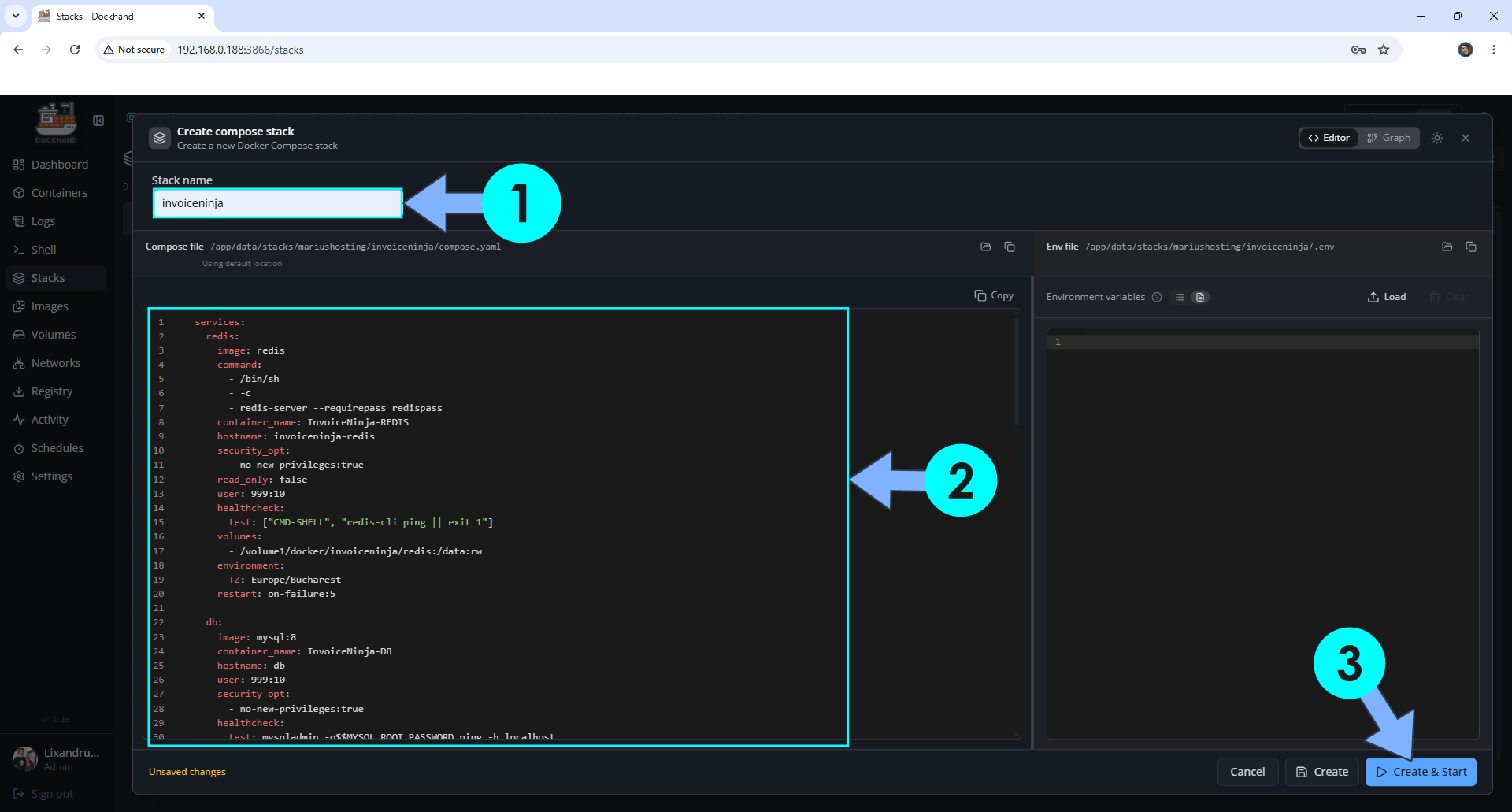Image resolution: width=1512 pixels, height=812 pixels.
Task: Click inside the environment variables editor
Action: click(x=1262, y=534)
